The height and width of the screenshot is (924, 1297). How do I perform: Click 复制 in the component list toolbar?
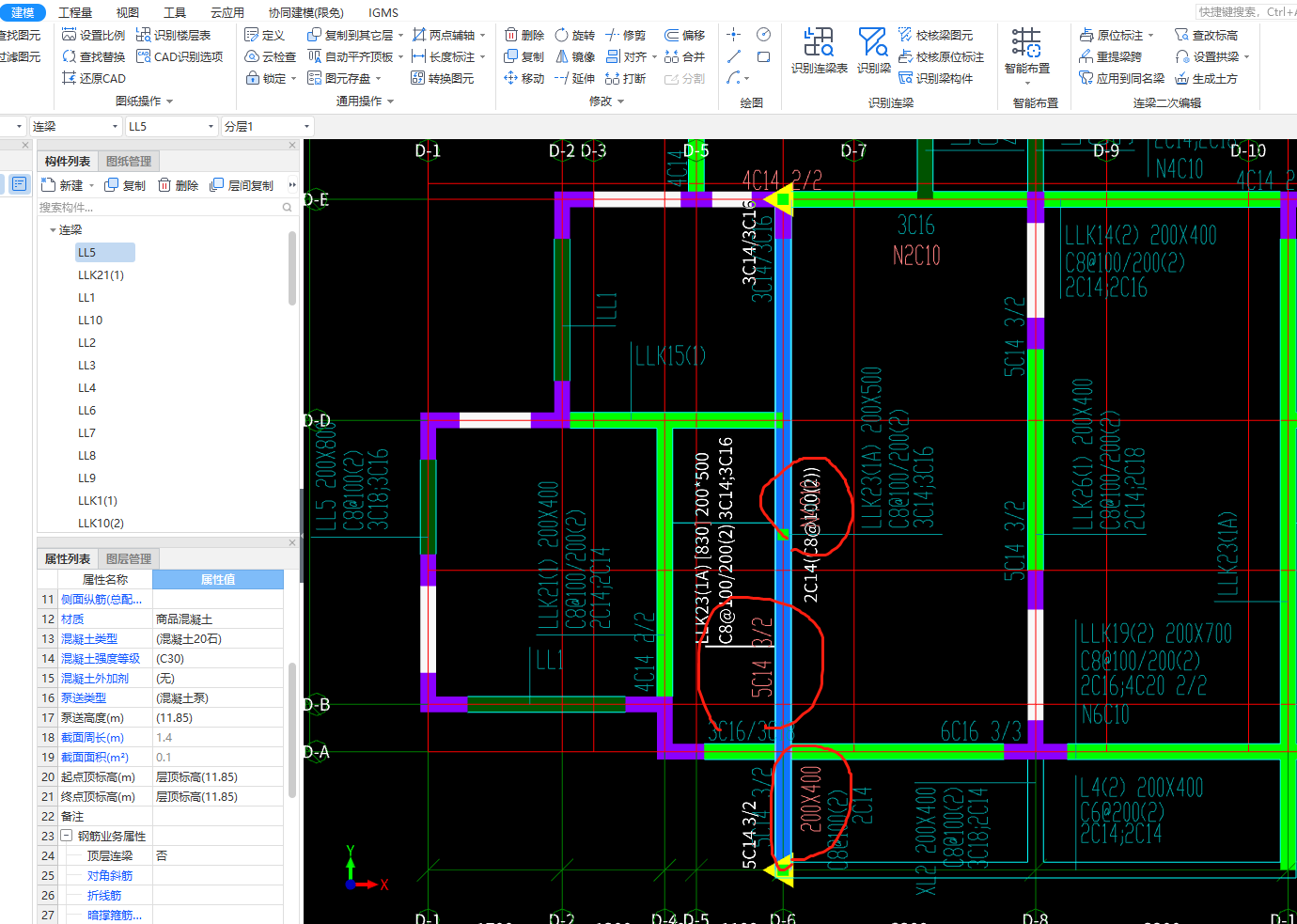tap(125, 185)
